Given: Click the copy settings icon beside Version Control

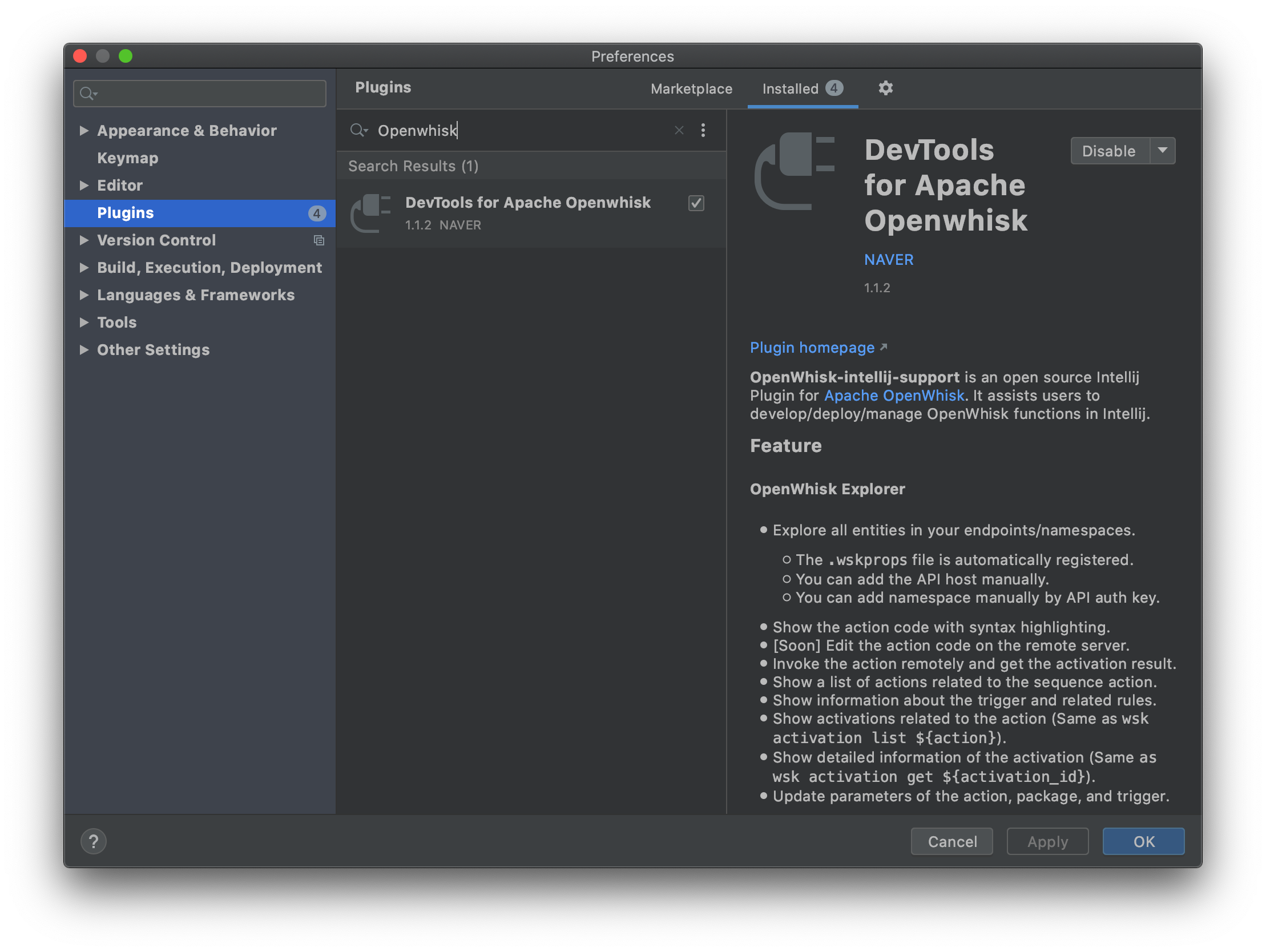Looking at the screenshot, I should [320, 240].
